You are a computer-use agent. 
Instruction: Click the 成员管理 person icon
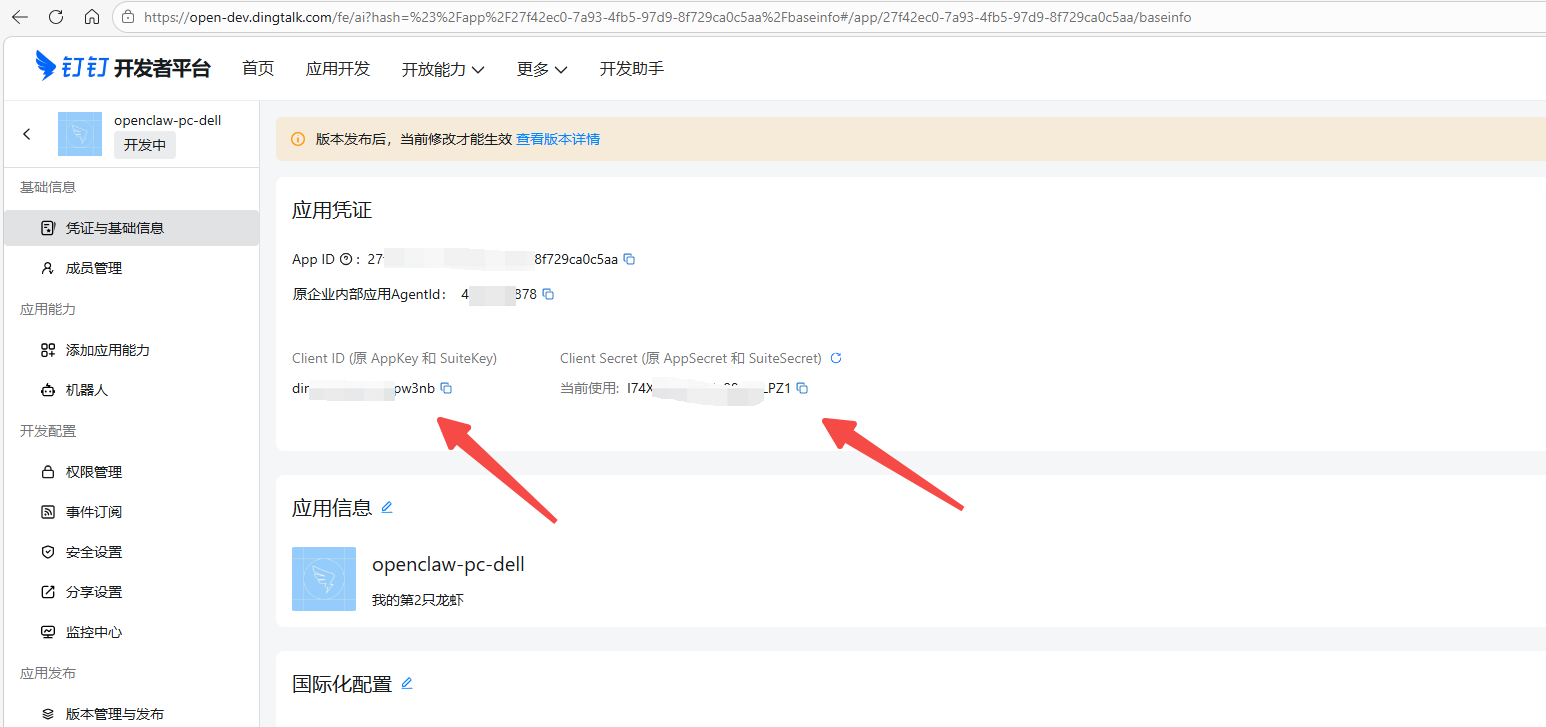[x=47, y=268]
